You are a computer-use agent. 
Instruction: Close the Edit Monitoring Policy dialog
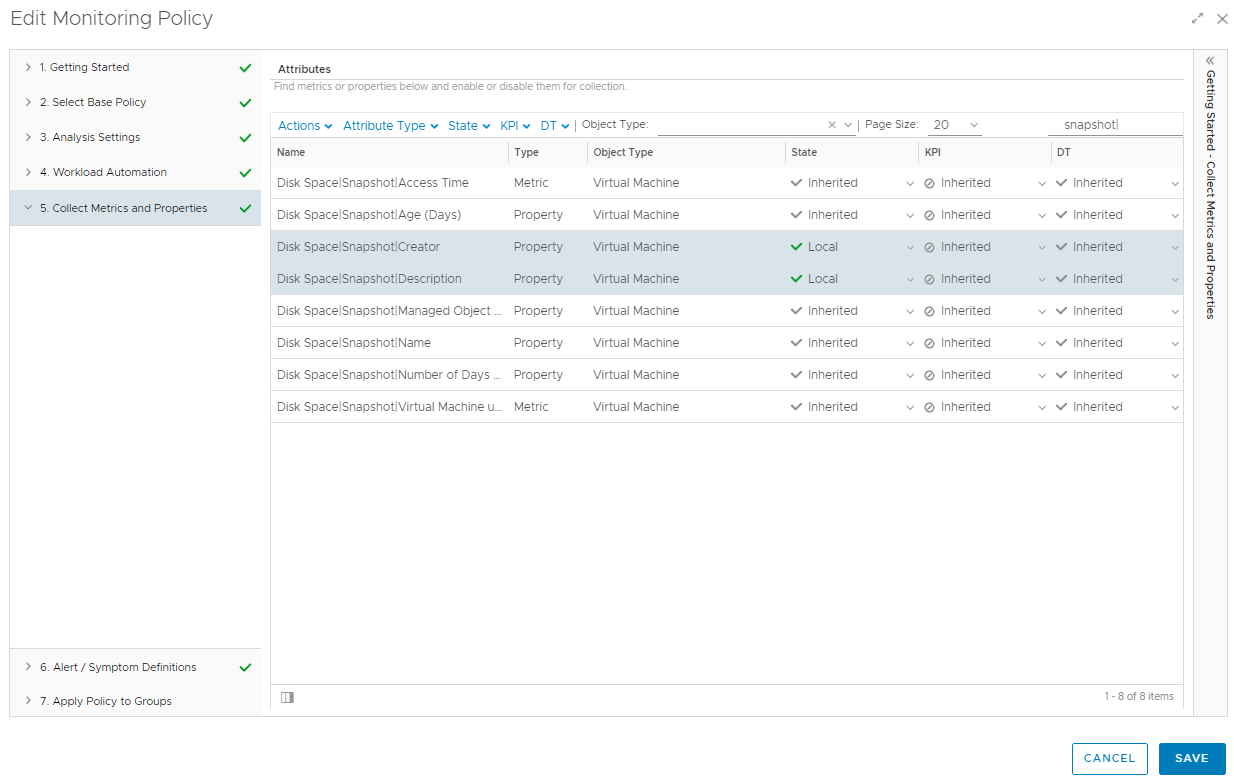[1222, 19]
